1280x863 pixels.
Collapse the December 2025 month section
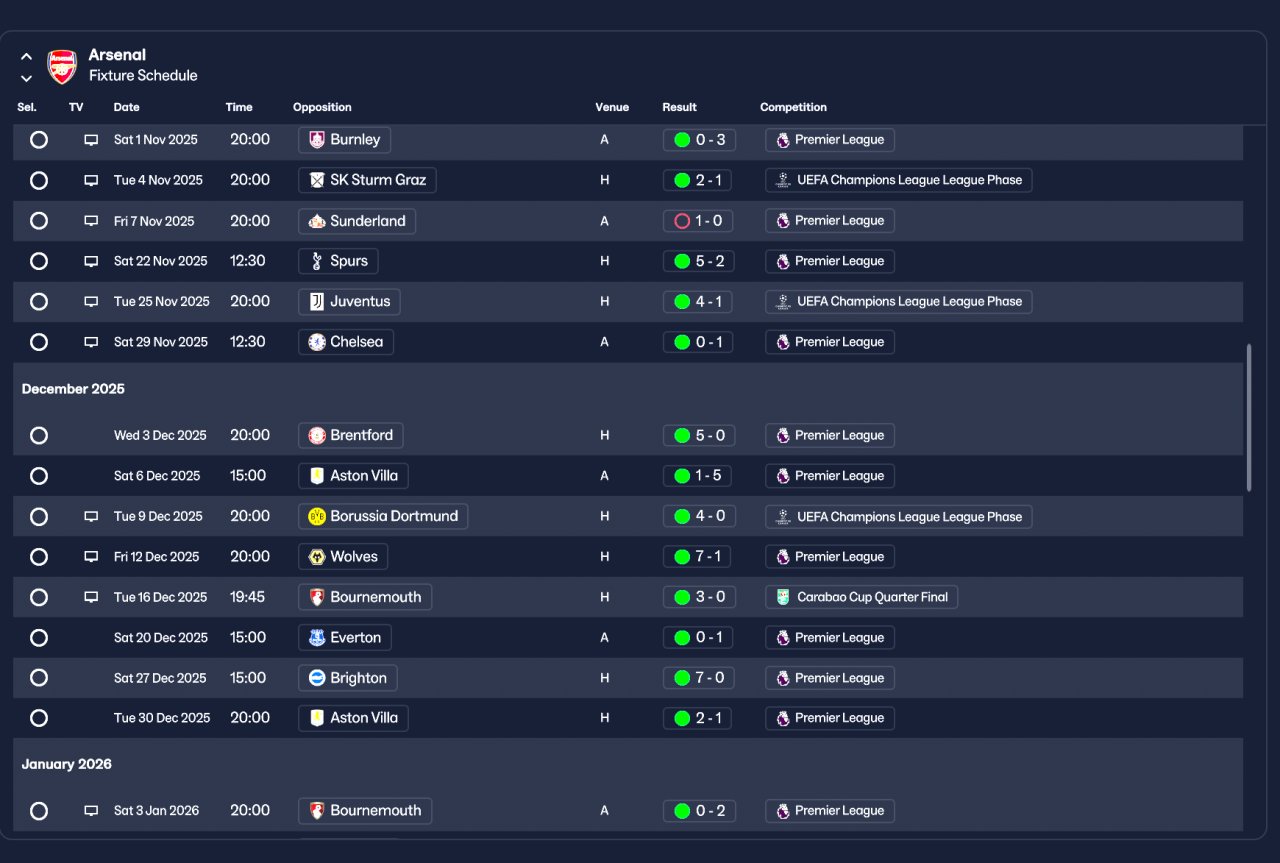coord(73,389)
